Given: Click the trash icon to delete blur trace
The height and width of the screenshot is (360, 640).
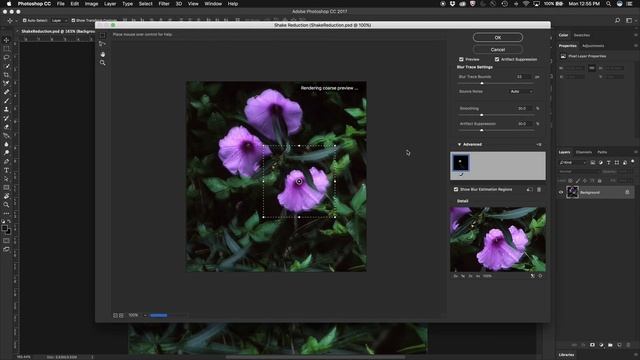Looking at the screenshot, I should tap(539, 189).
